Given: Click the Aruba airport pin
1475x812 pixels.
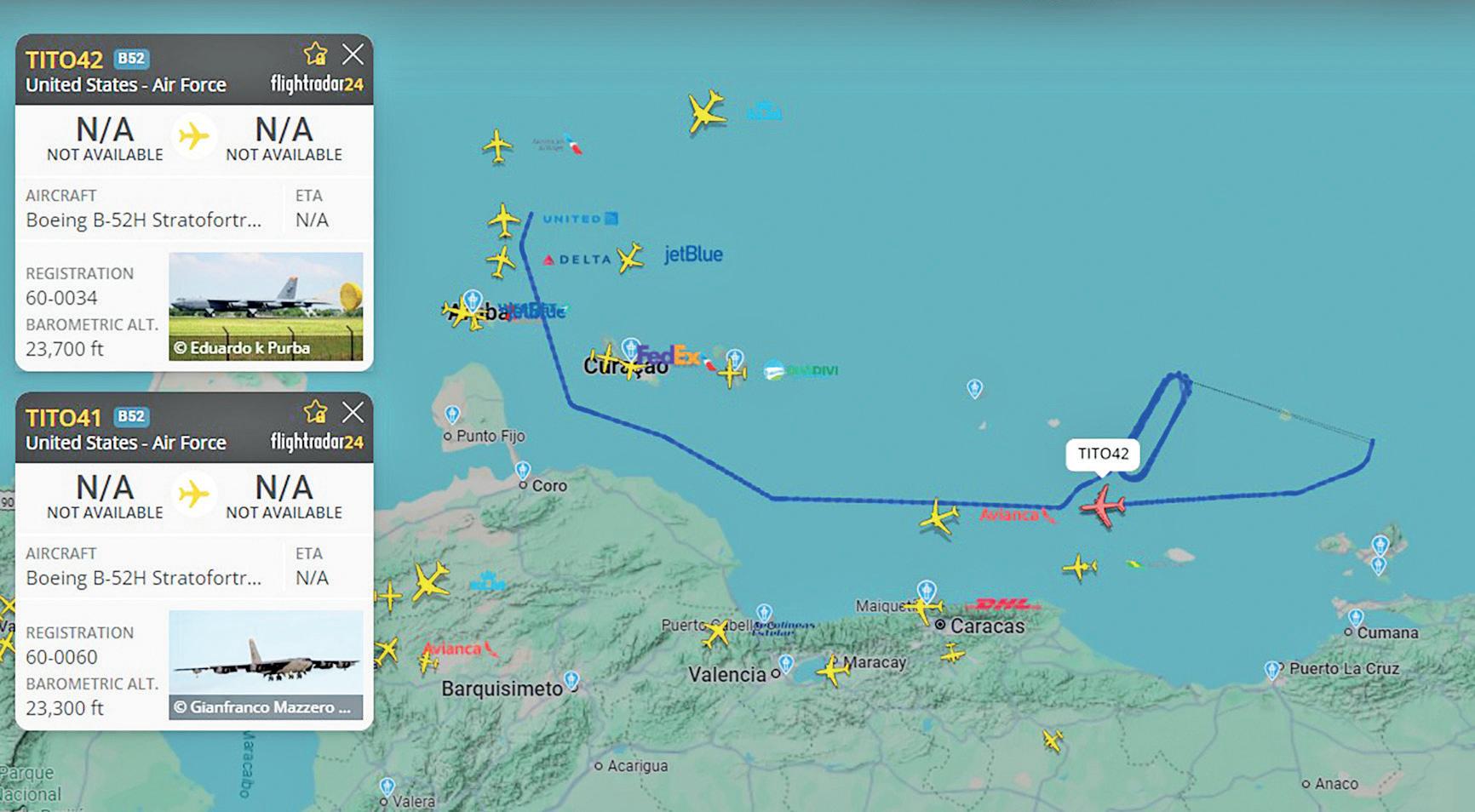Looking at the screenshot, I should coord(473,300).
